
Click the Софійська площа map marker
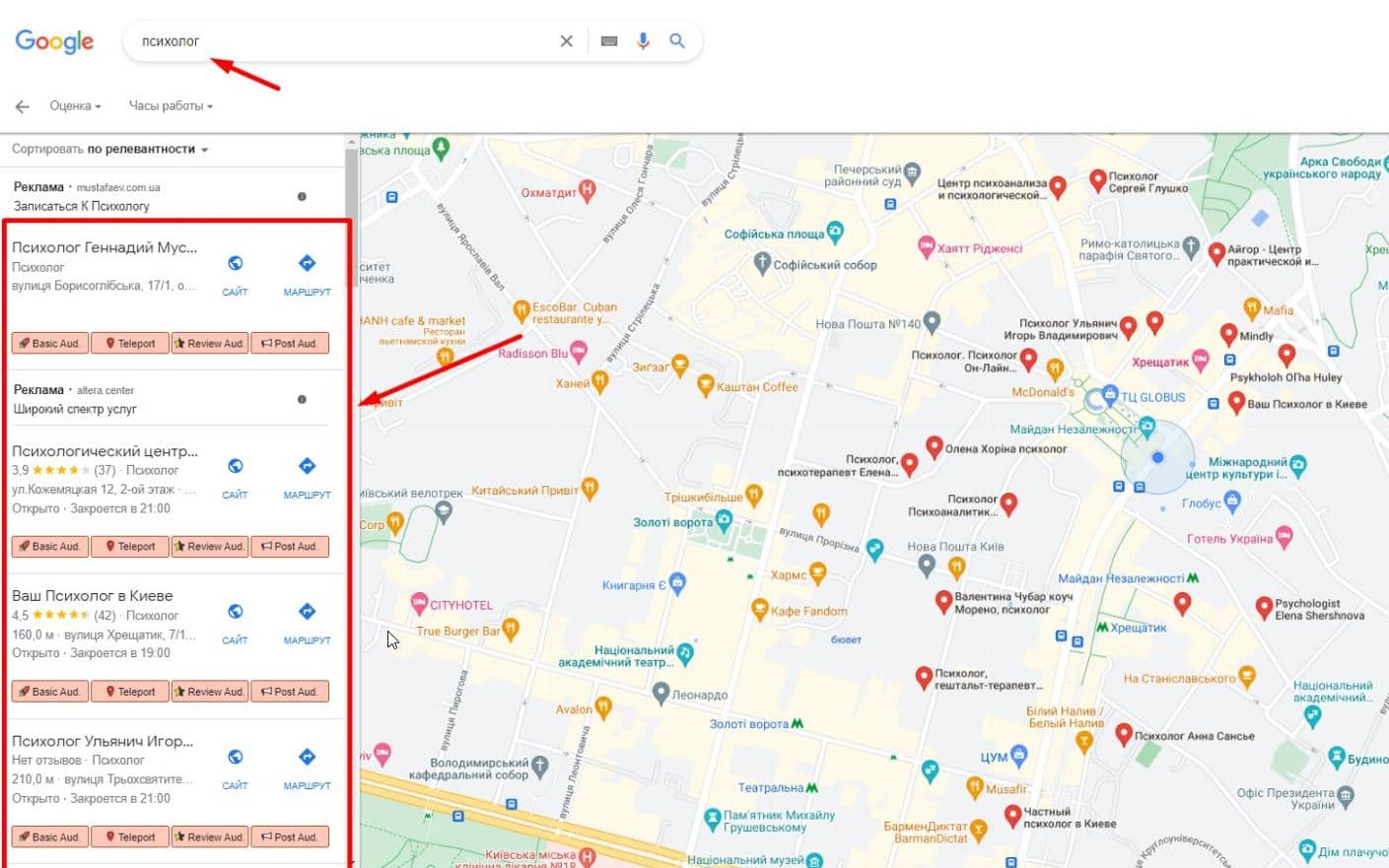(x=836, y=233)
